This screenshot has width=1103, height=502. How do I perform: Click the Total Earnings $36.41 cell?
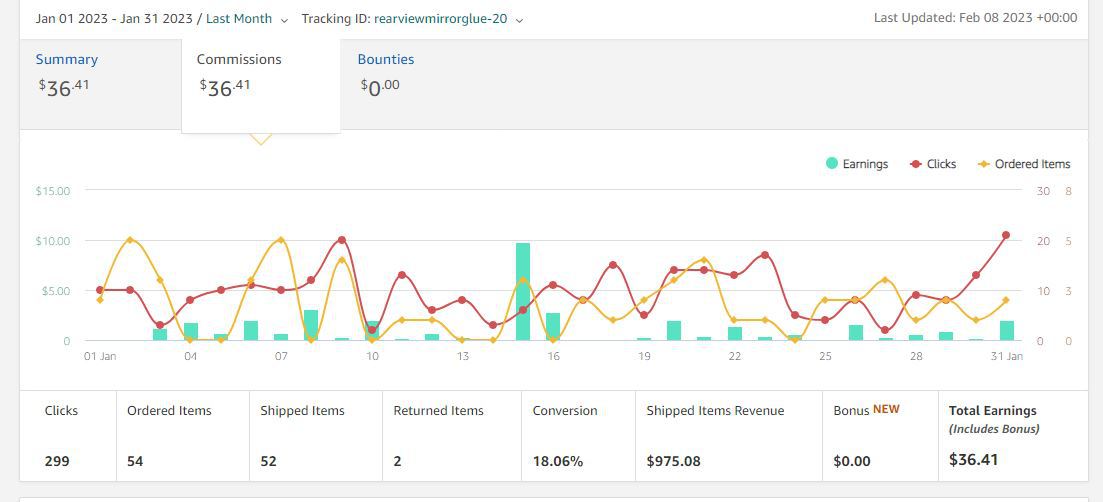point(1013,436)
